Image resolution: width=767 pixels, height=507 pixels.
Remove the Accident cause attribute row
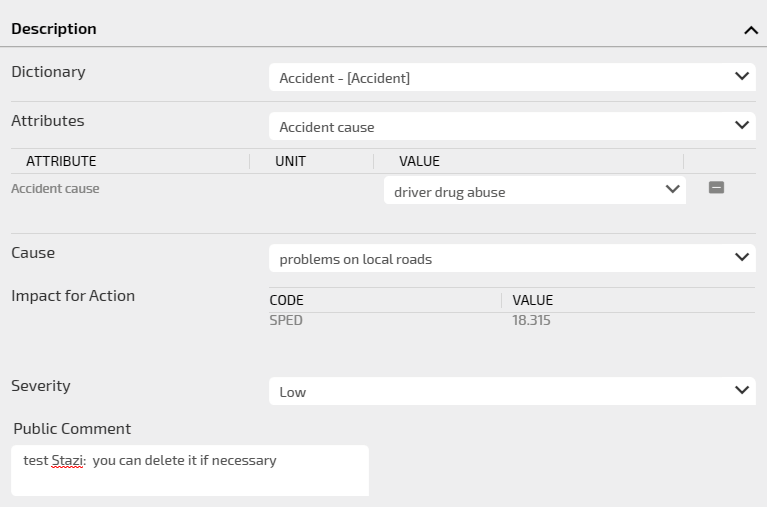click(716, 188)
